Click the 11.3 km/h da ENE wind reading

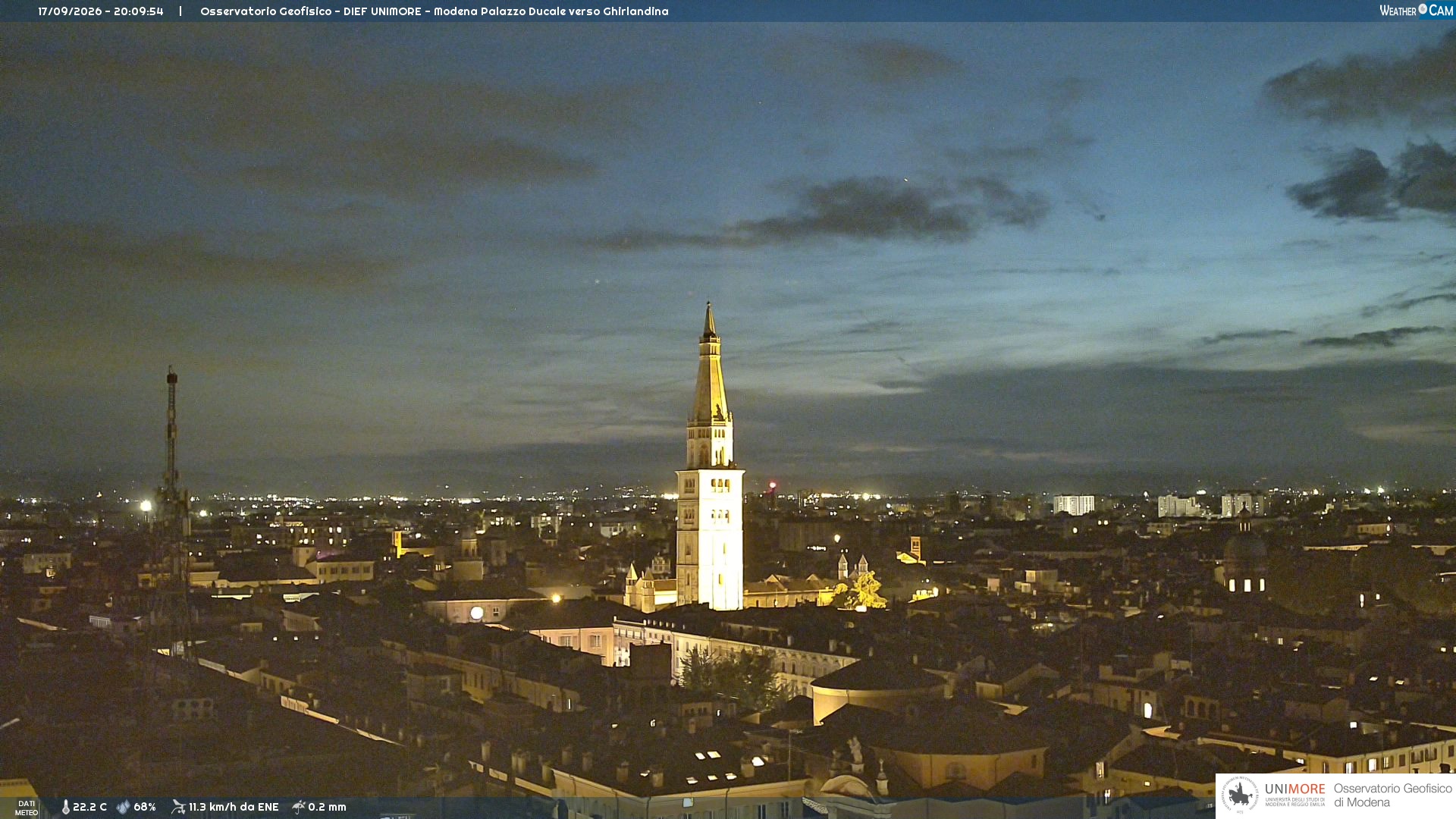(234, 807)
